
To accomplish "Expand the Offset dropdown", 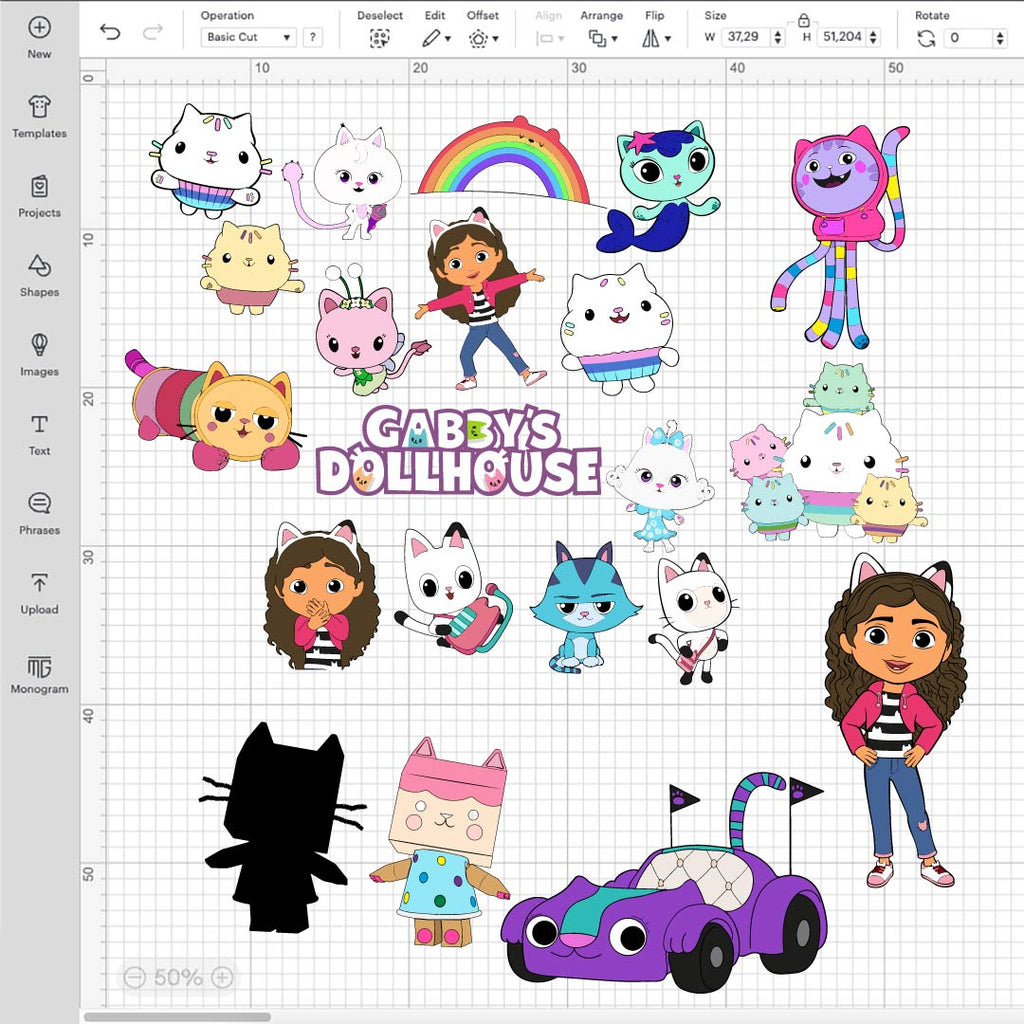I will click(x=483, y=38).
